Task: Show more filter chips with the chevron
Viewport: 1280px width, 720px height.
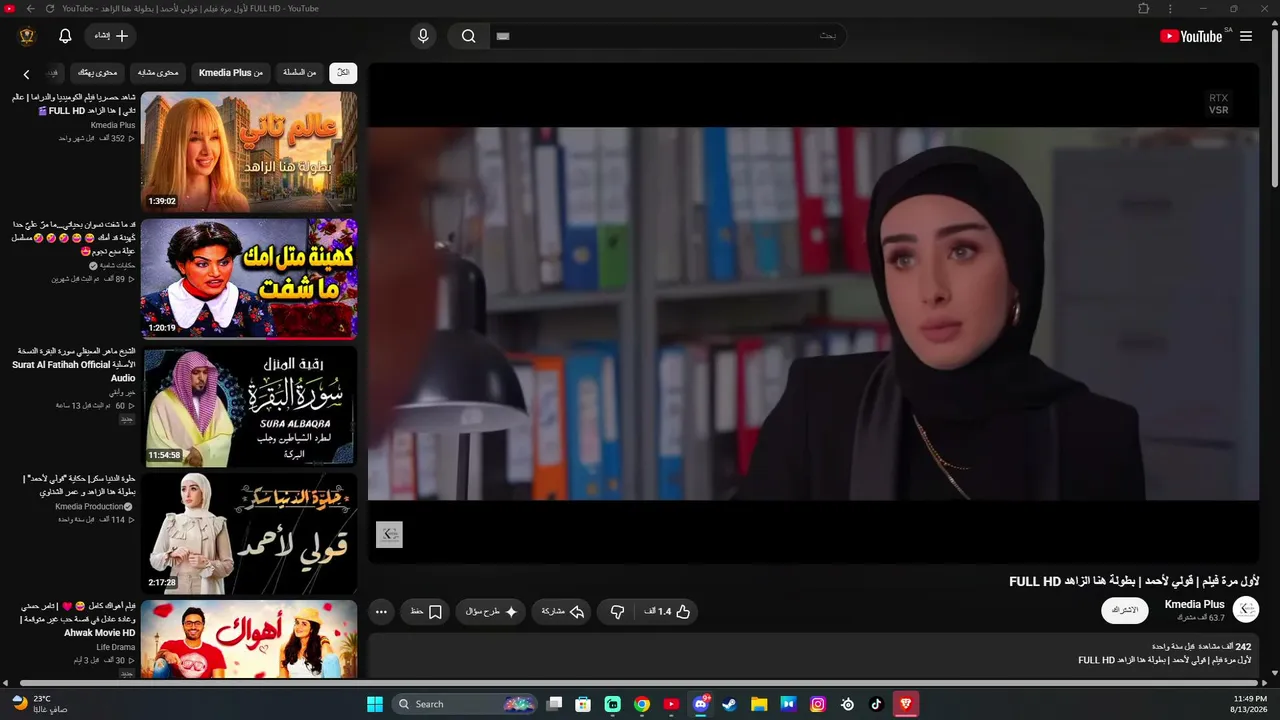Action: coord(27,74)
